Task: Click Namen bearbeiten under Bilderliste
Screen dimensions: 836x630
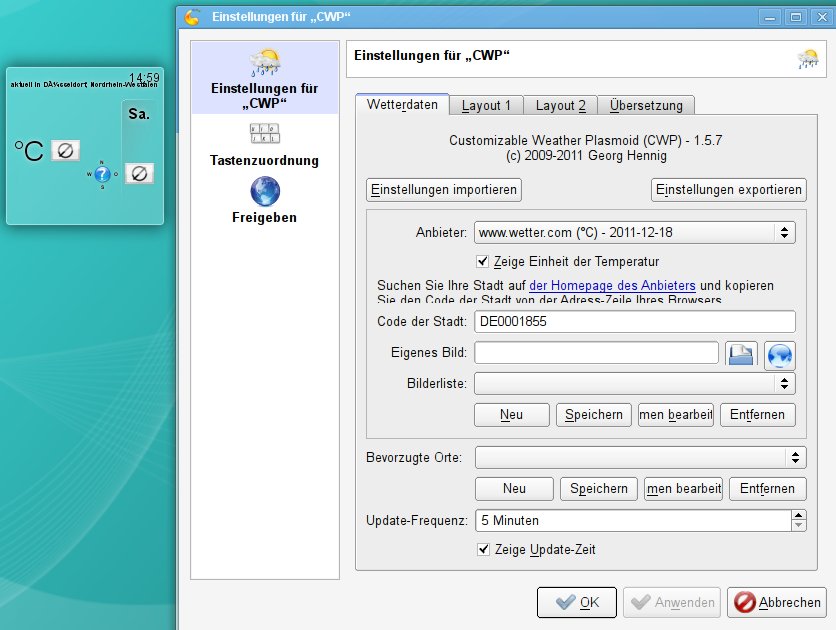Action: pyautogui.click(x=676, y=415)
